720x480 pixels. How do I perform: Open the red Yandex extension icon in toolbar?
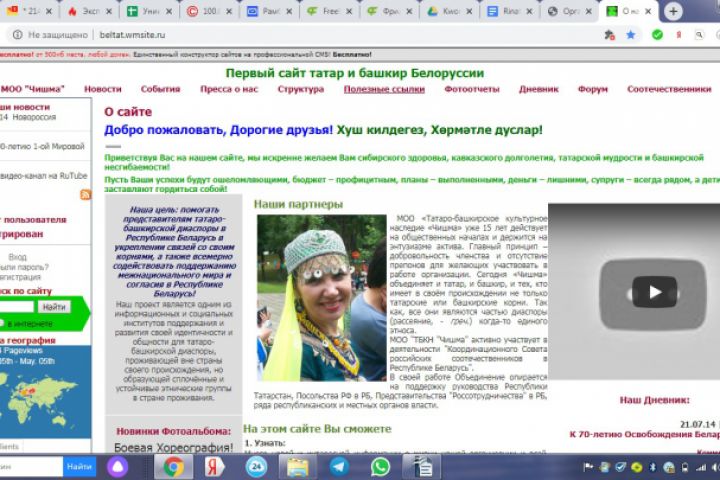[679, 35]
